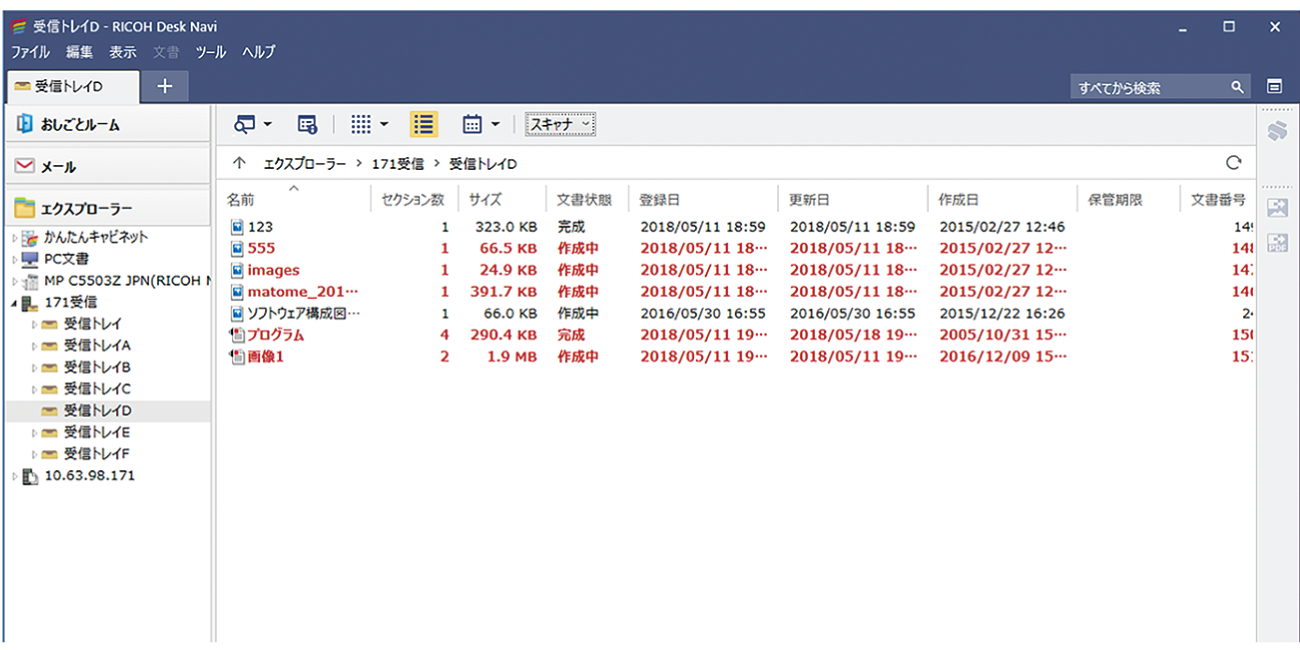Expand the かんたんキャビネット node
This screenshot has height=650, width=1300.
tap(14, 237)
